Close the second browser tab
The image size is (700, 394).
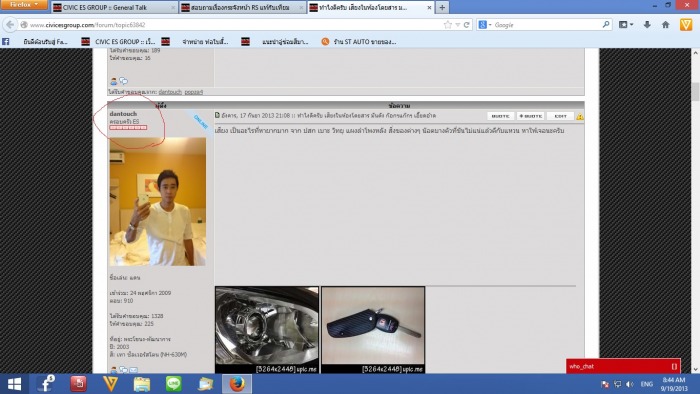coord(301,8)
